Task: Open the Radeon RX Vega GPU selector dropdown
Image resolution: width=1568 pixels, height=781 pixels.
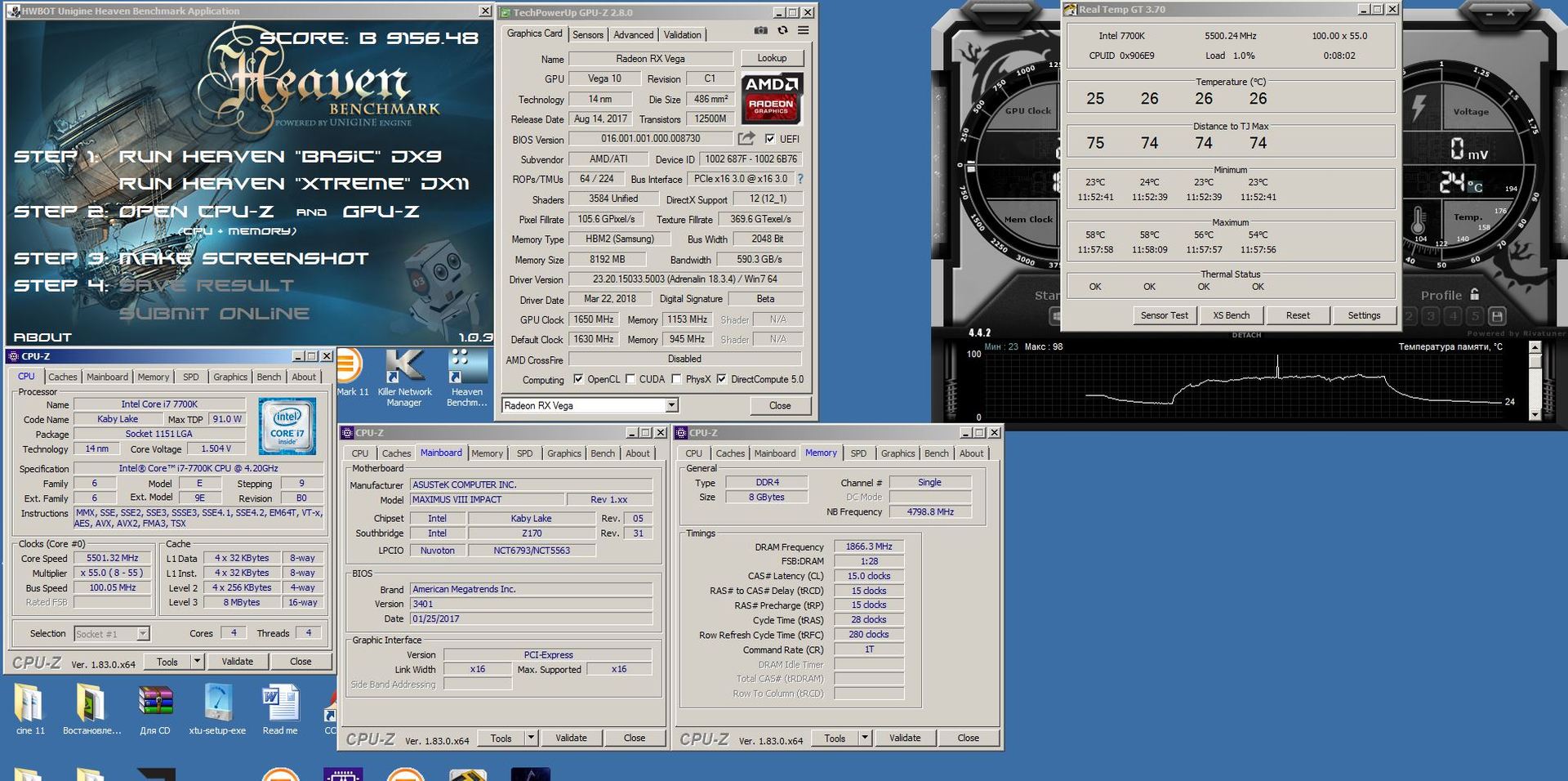Action: pos(671,405)
